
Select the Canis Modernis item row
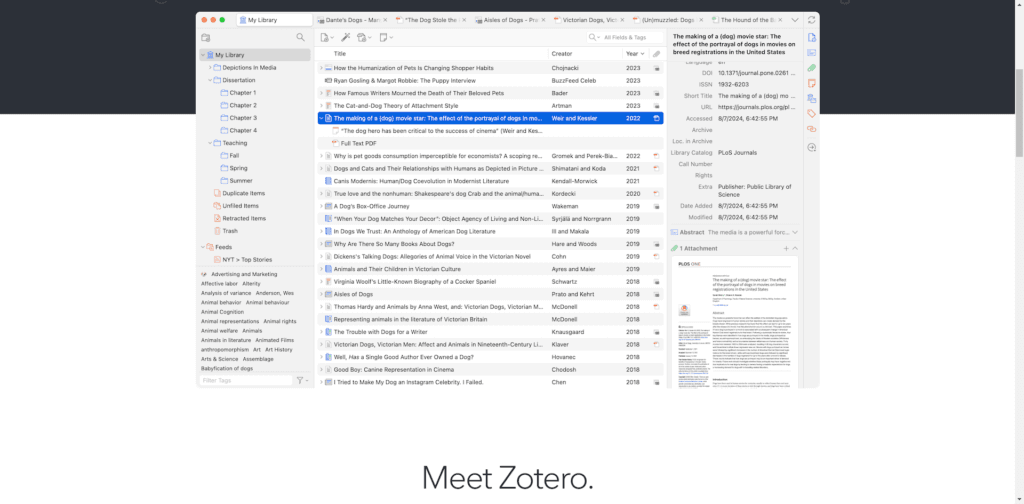click(x=490, y=181)
